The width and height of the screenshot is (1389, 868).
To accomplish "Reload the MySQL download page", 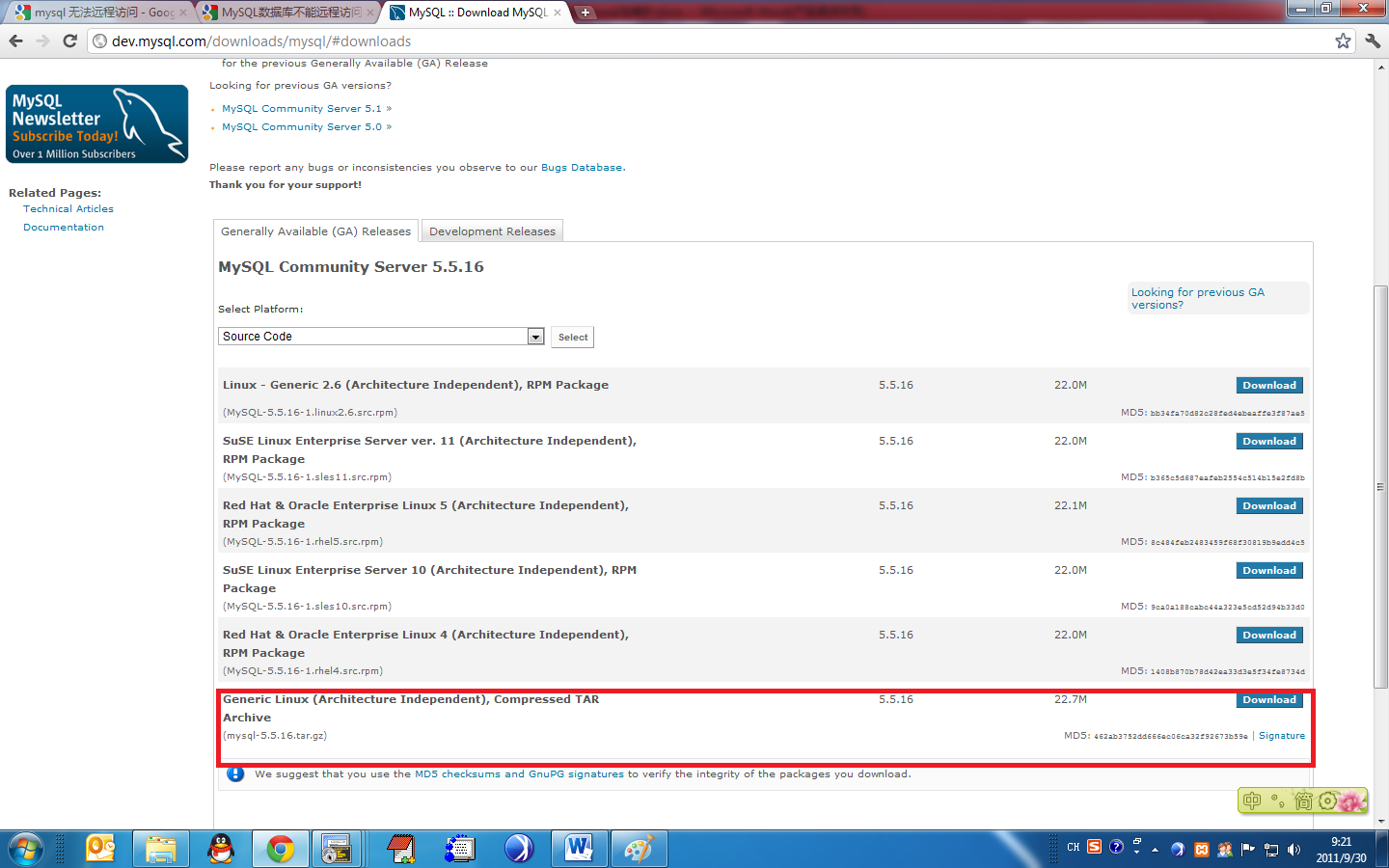I will (69, 41).
